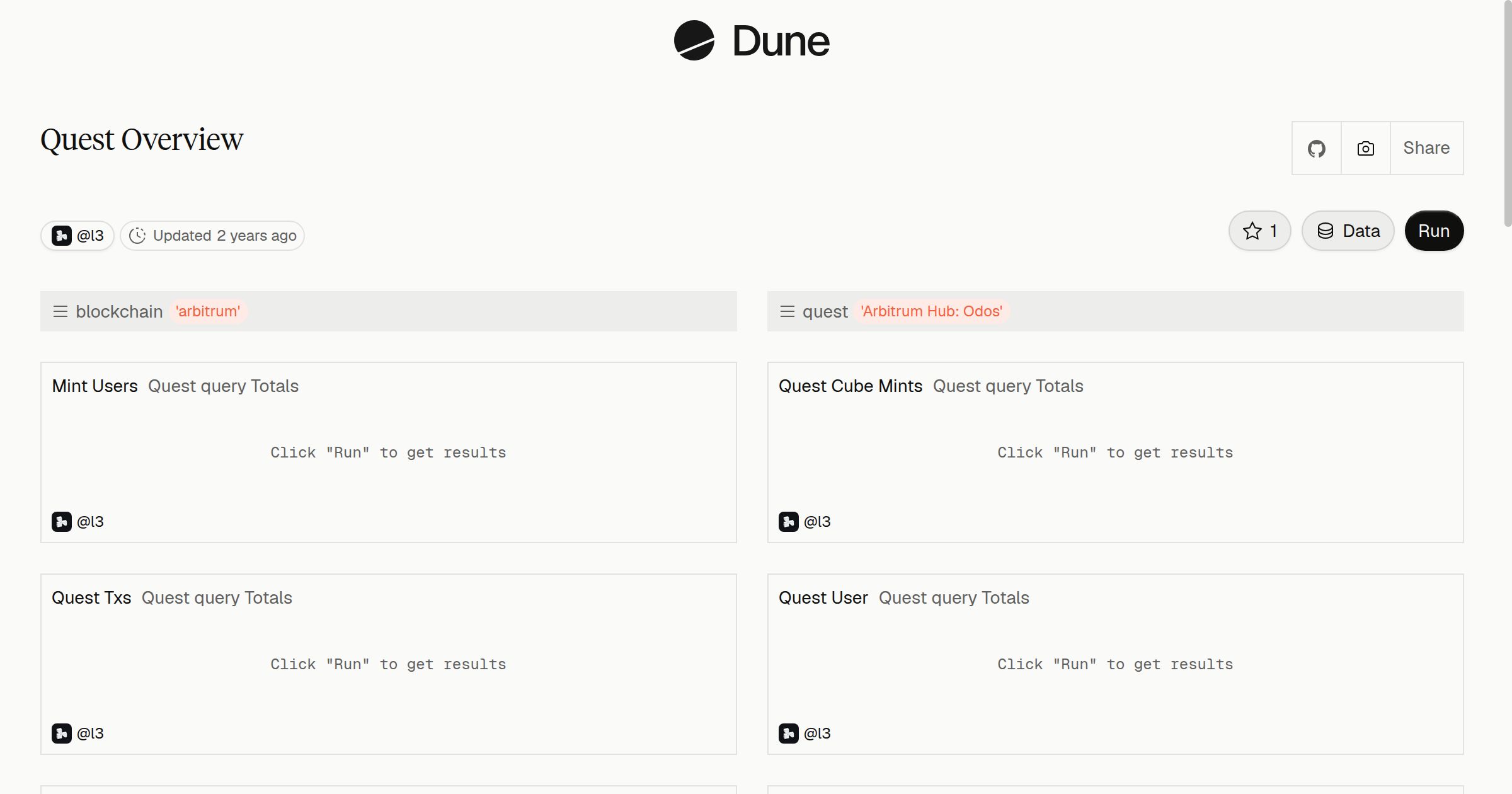Click 'Quest query Totals' in Quest Cube Mints card

tap(1008, 386)
